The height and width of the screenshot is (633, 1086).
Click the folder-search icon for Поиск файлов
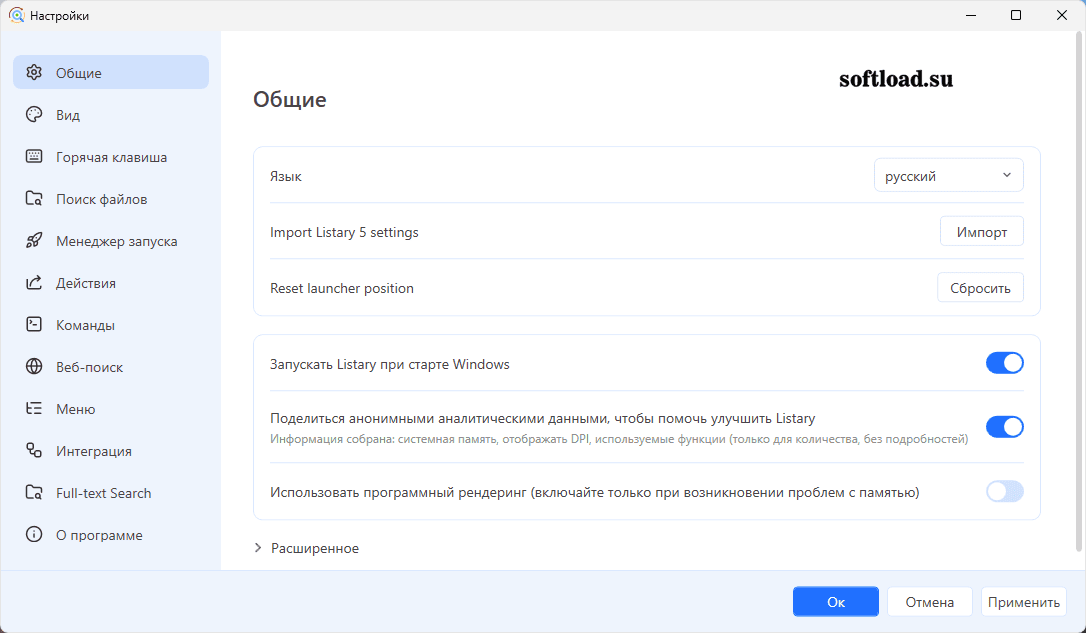click(34, 199)
